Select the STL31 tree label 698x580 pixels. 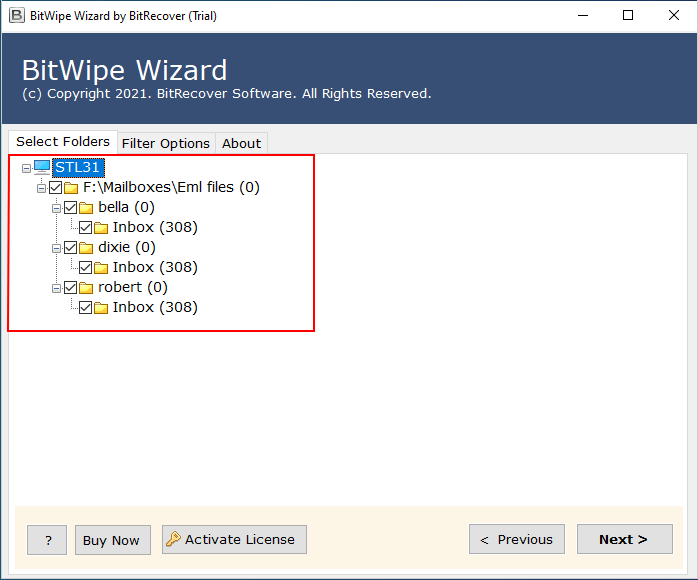coord(78,167)
